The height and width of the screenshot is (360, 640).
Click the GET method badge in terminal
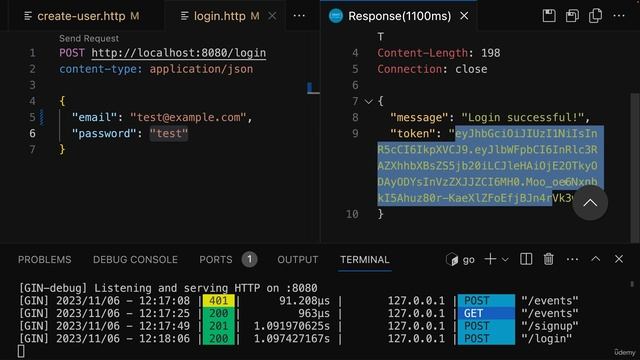[486, 313]
